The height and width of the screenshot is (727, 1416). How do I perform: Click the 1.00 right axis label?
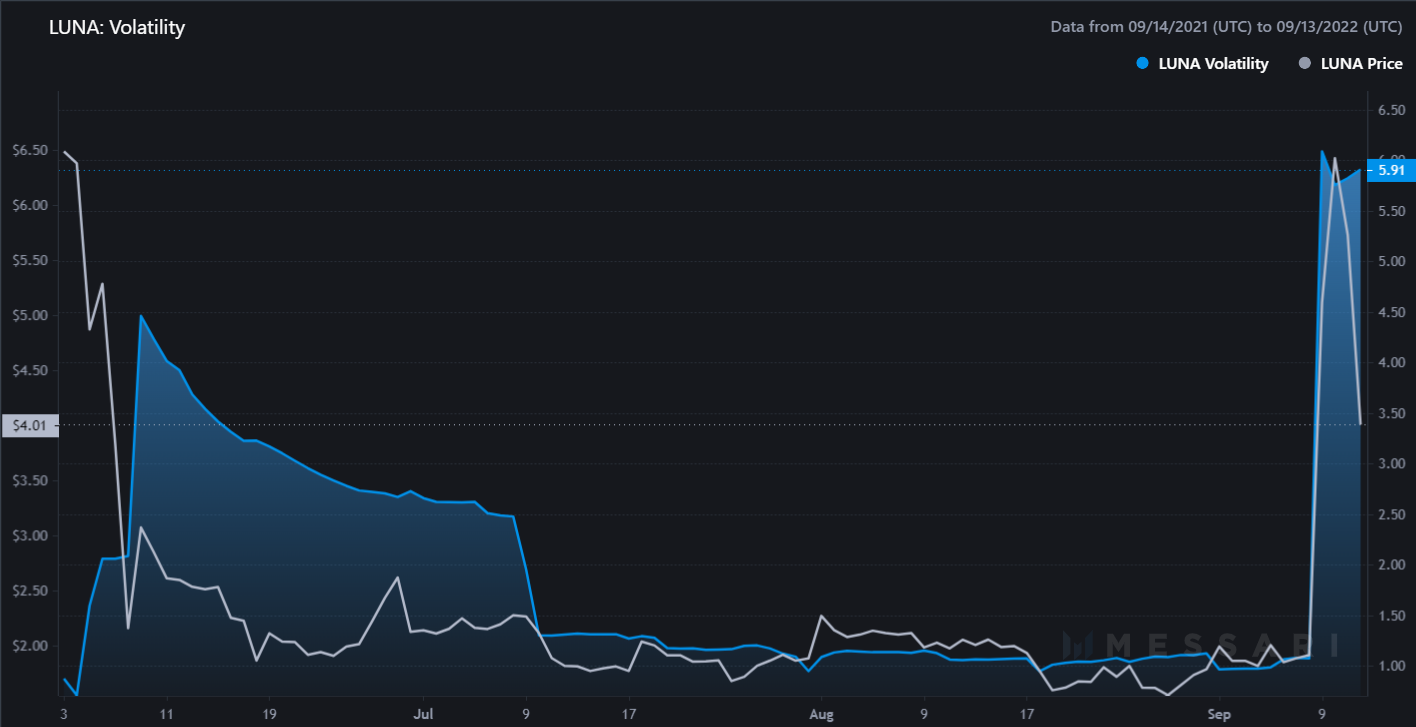1392,665
